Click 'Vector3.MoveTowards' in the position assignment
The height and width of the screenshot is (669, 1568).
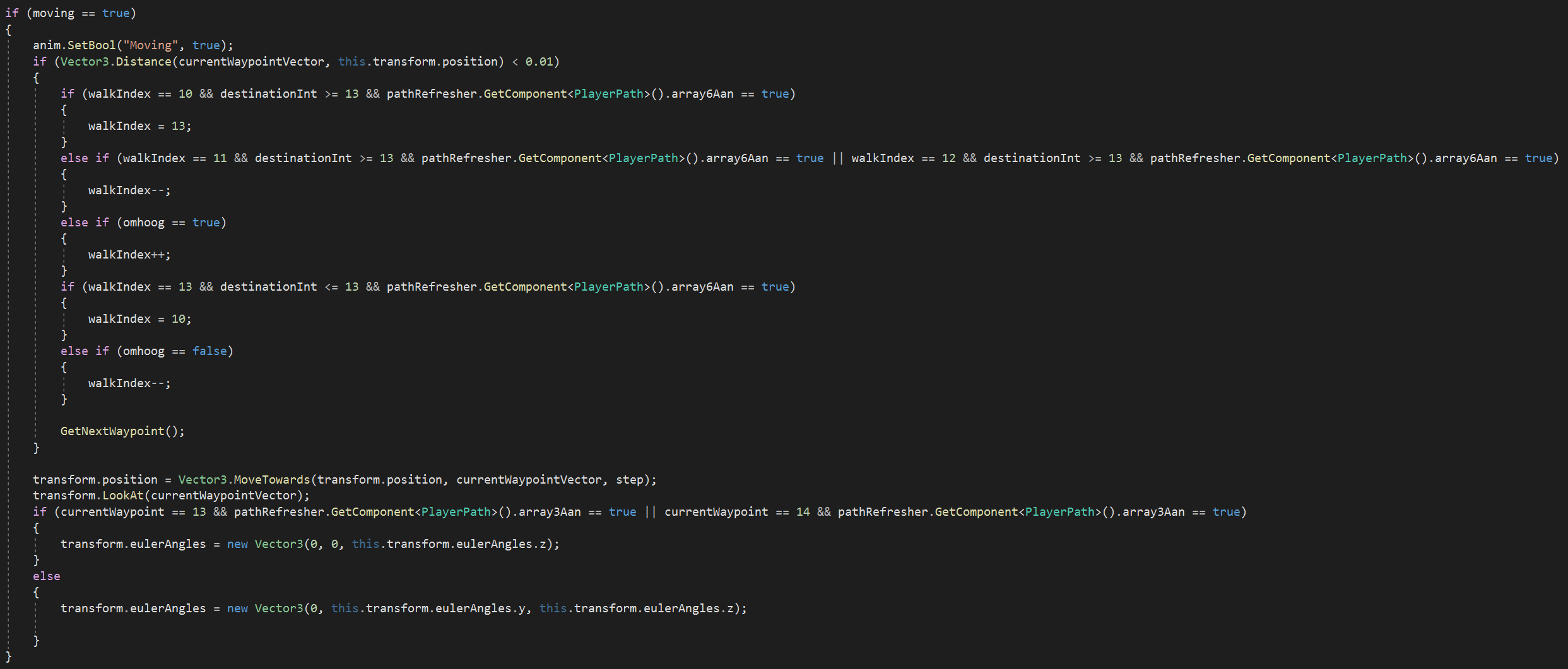[x=244, y=480]
